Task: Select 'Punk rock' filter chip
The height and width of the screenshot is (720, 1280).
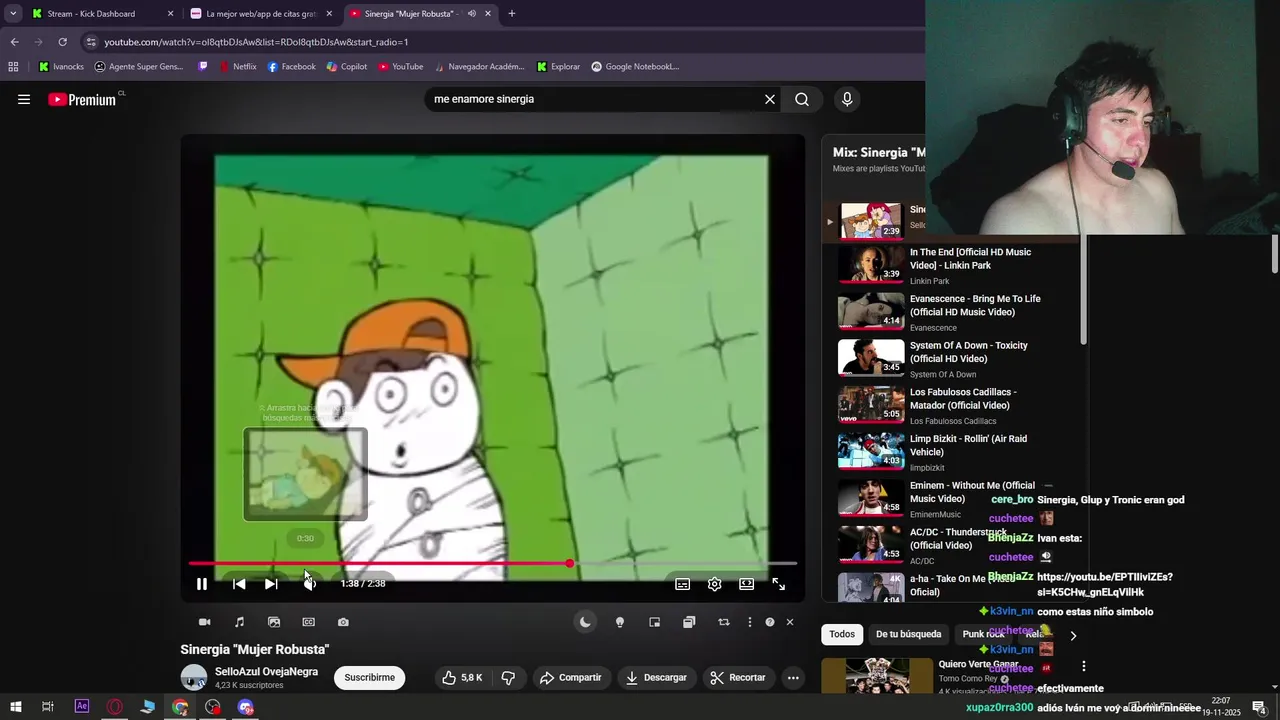Action: [x=983, y=634]
